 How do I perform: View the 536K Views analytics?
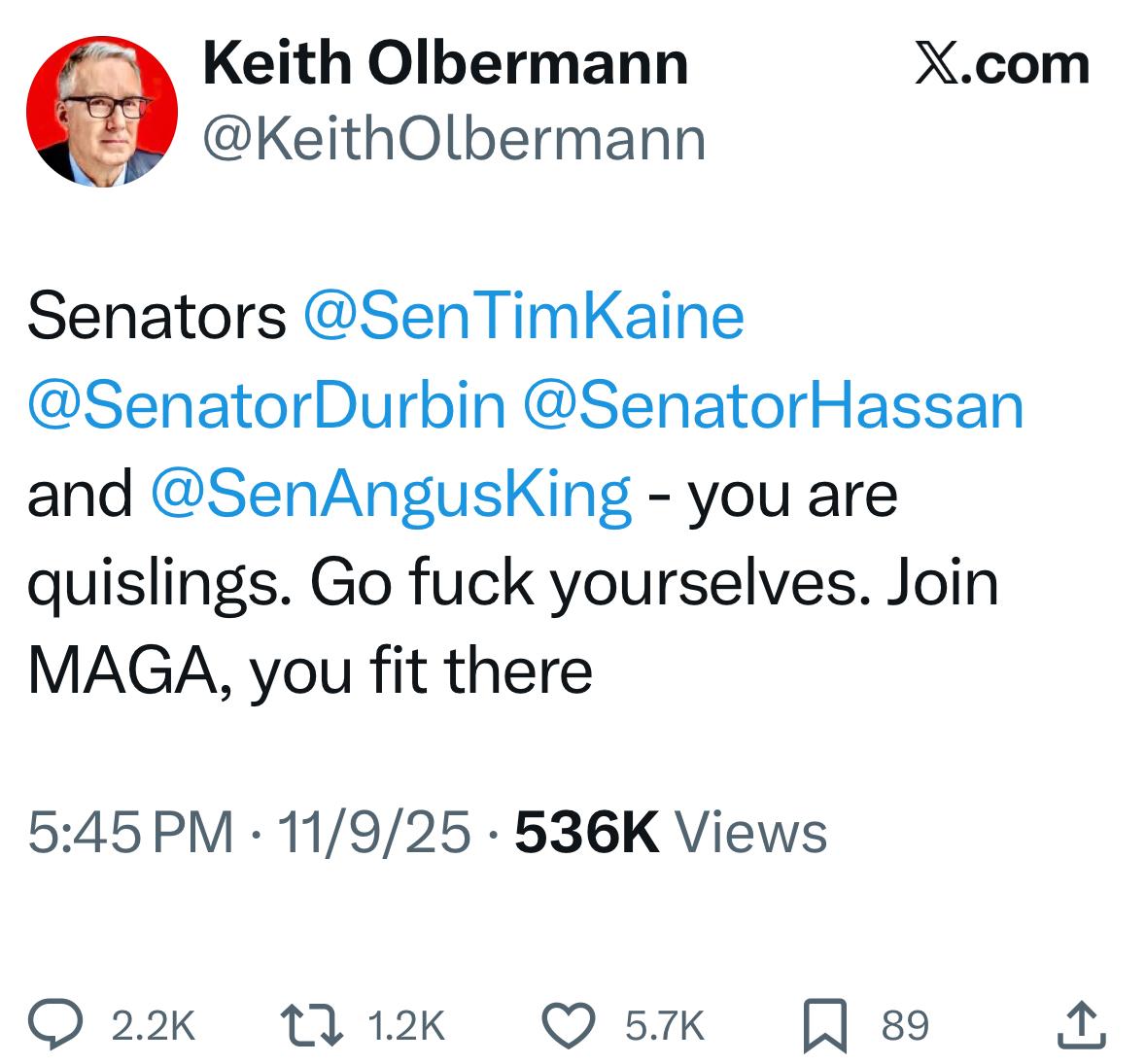pyautogui.click(x=671, y=833)
